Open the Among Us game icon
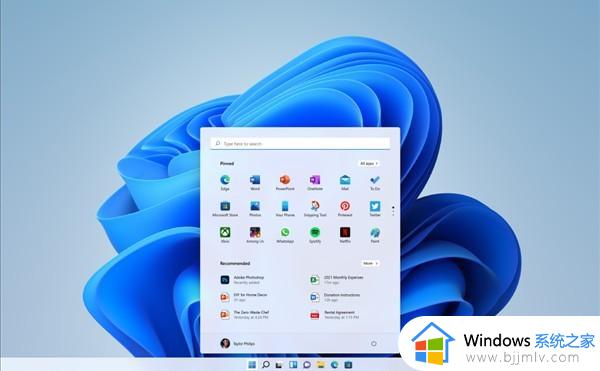 pyautogui.click(x=255, y=235)
